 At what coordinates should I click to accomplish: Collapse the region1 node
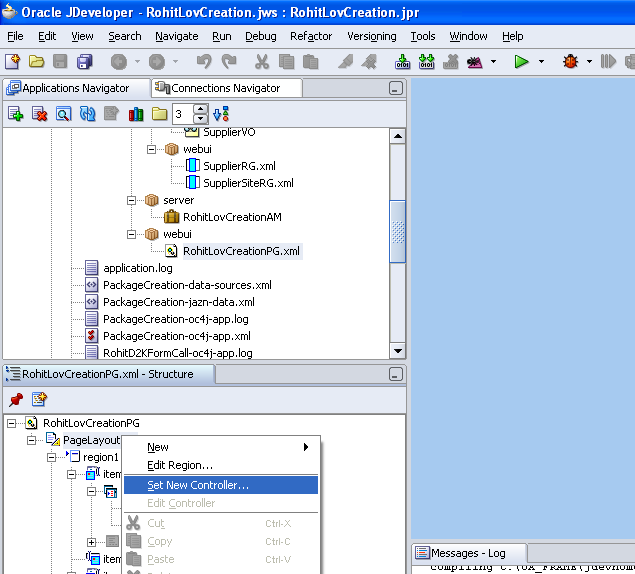[x=51, y=458]
